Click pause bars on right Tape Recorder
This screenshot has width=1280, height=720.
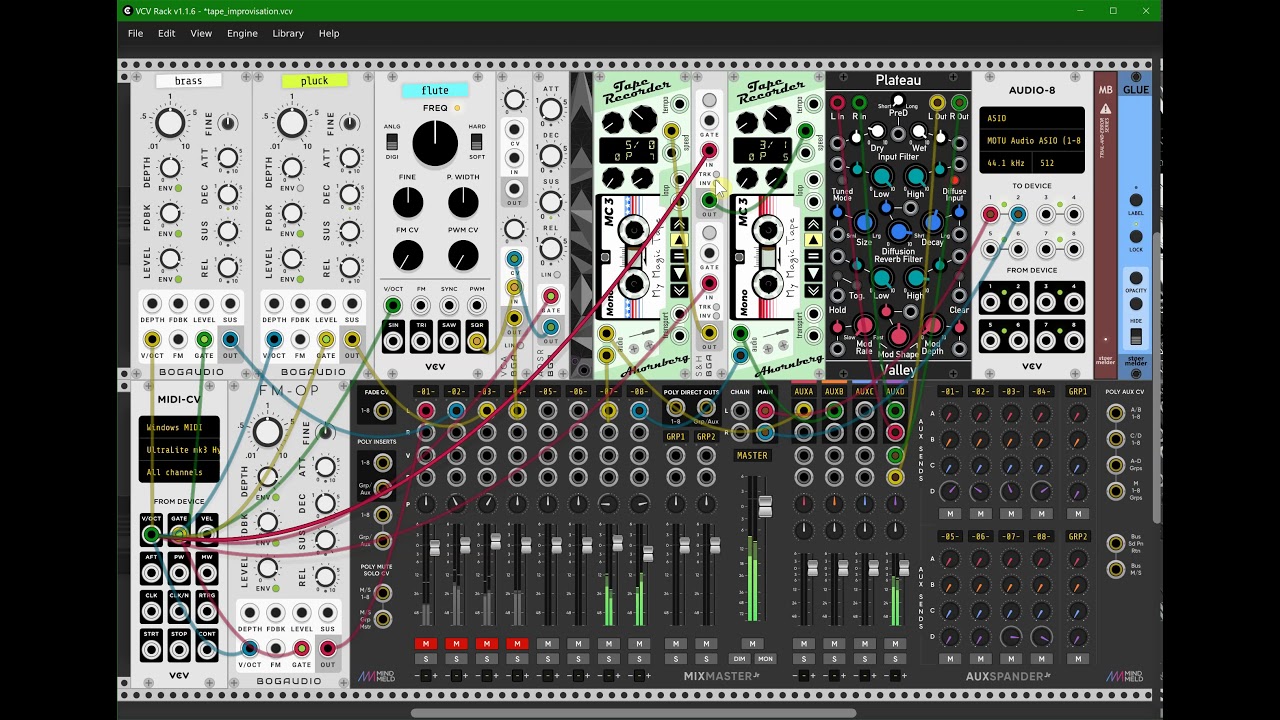tap(813, 257)
